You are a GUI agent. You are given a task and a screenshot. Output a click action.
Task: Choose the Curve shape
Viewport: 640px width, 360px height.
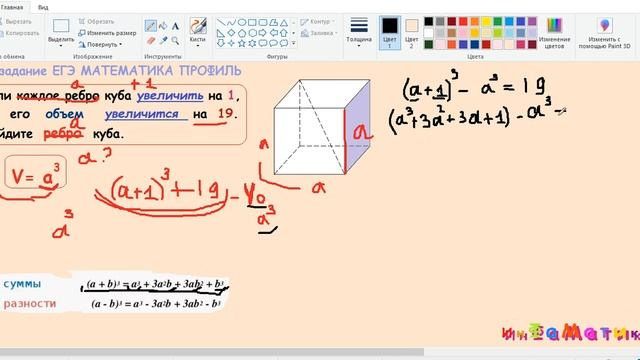click(x=231, y=22)
